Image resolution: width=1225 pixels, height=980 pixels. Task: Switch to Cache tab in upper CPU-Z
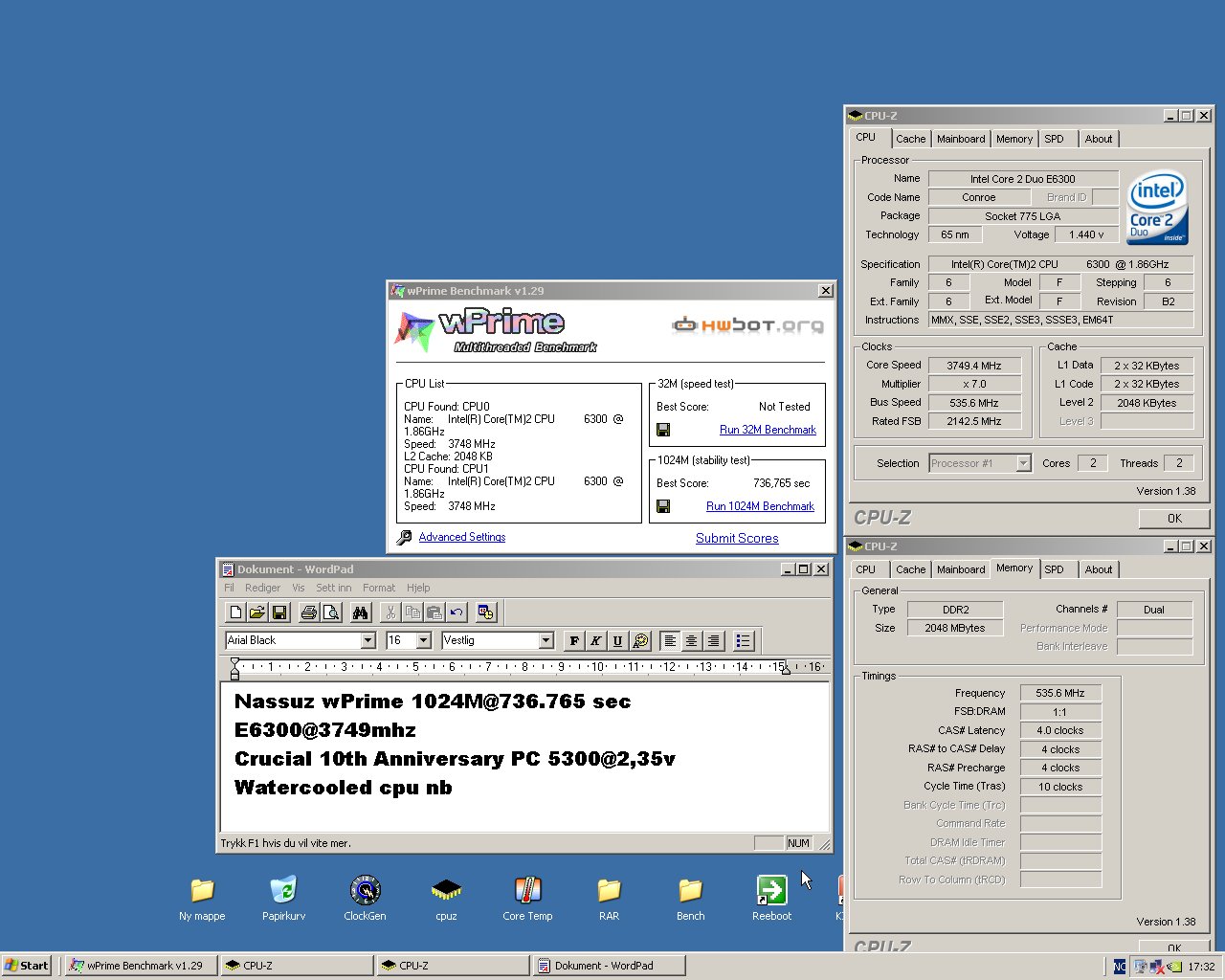pos(910,139)
